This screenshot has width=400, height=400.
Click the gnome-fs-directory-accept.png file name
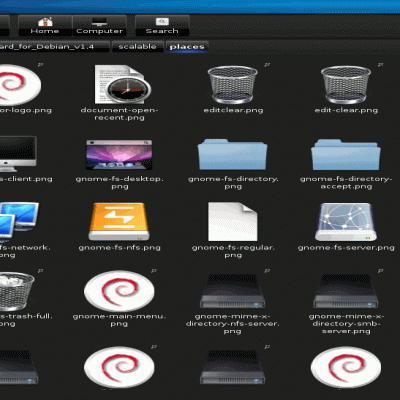pyautogui.click(x=346, y=182)
